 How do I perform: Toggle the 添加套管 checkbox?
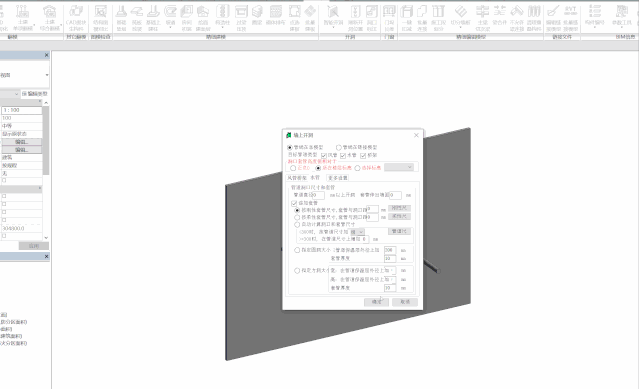point(294,203)
